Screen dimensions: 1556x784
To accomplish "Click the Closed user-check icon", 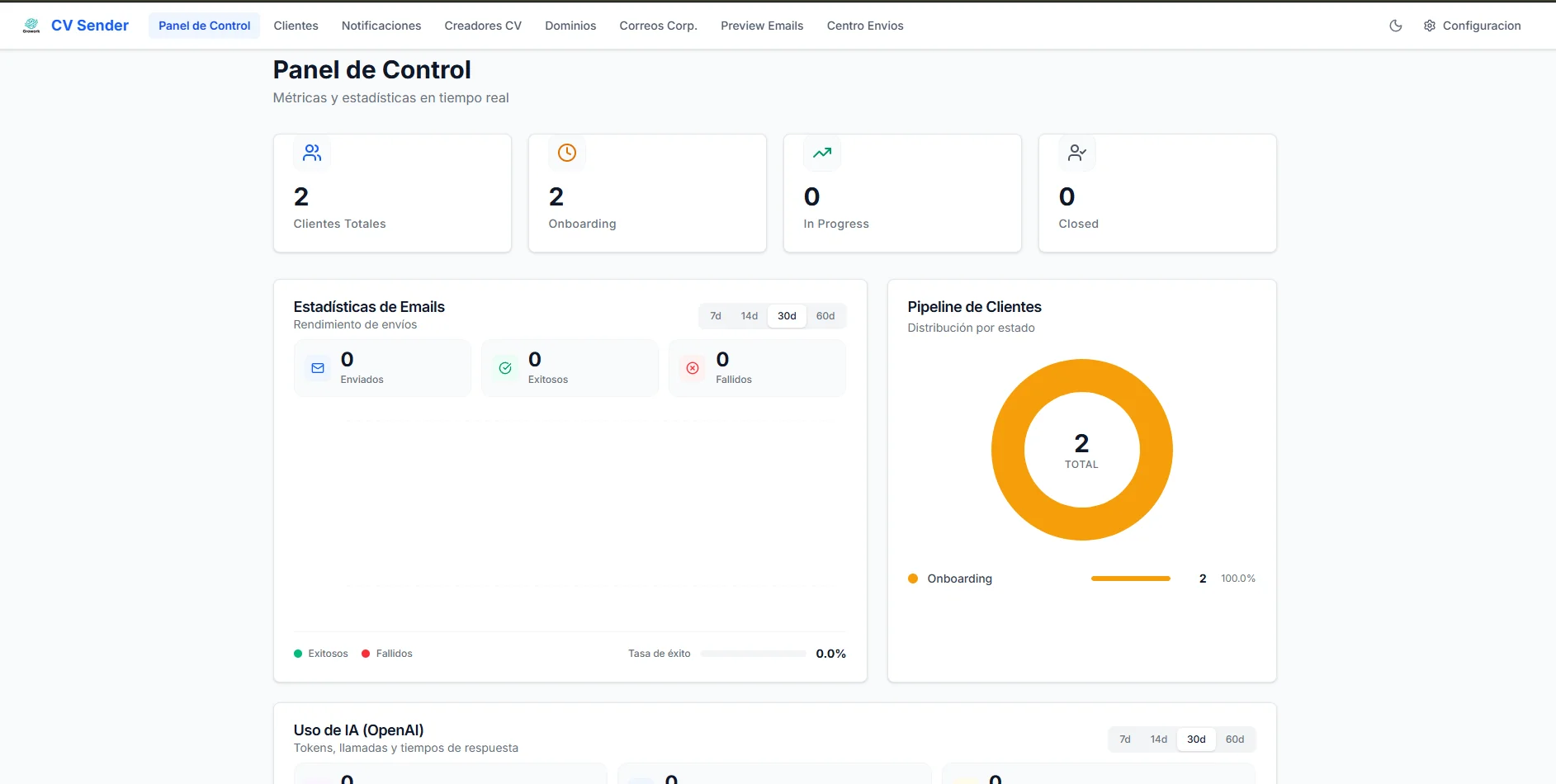I will 1077,153.
